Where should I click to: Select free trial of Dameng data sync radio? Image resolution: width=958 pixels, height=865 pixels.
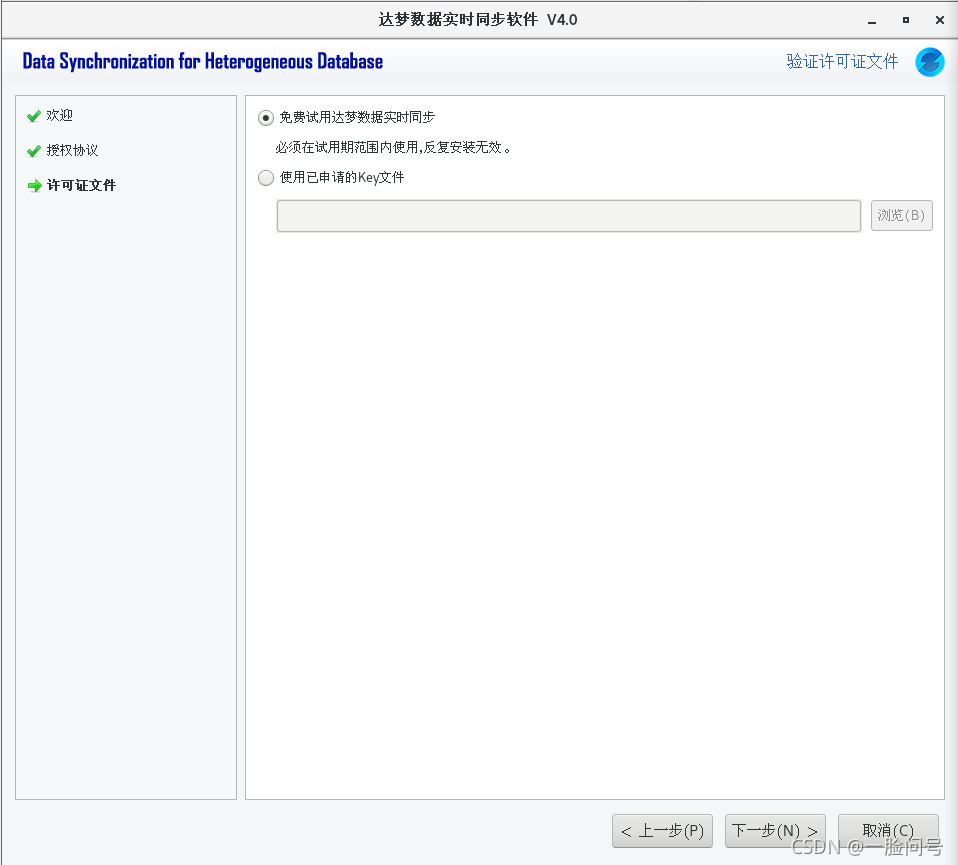pyautogui.click(x=266, y=117)
